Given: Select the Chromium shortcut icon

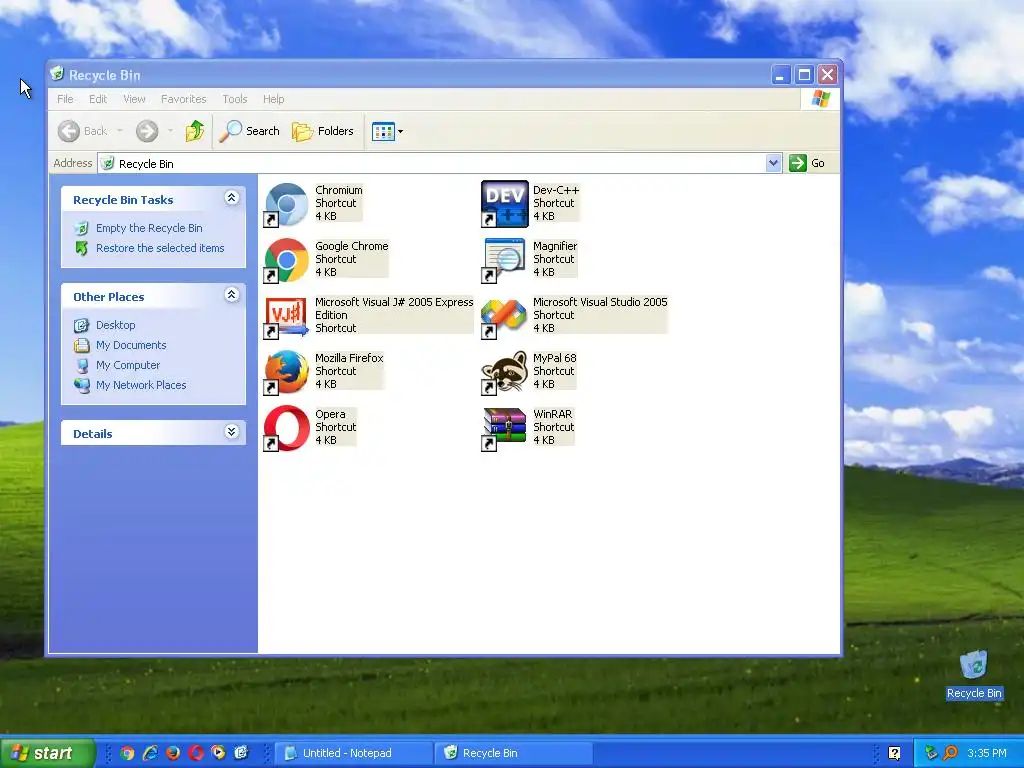Looking at the screenshot, I should 286,204.
